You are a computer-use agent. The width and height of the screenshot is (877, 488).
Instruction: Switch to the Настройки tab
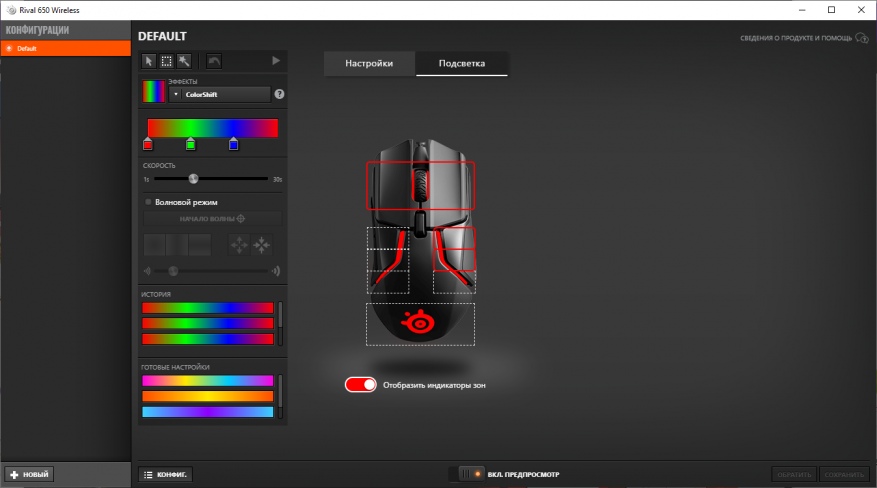tap(369, 63)
